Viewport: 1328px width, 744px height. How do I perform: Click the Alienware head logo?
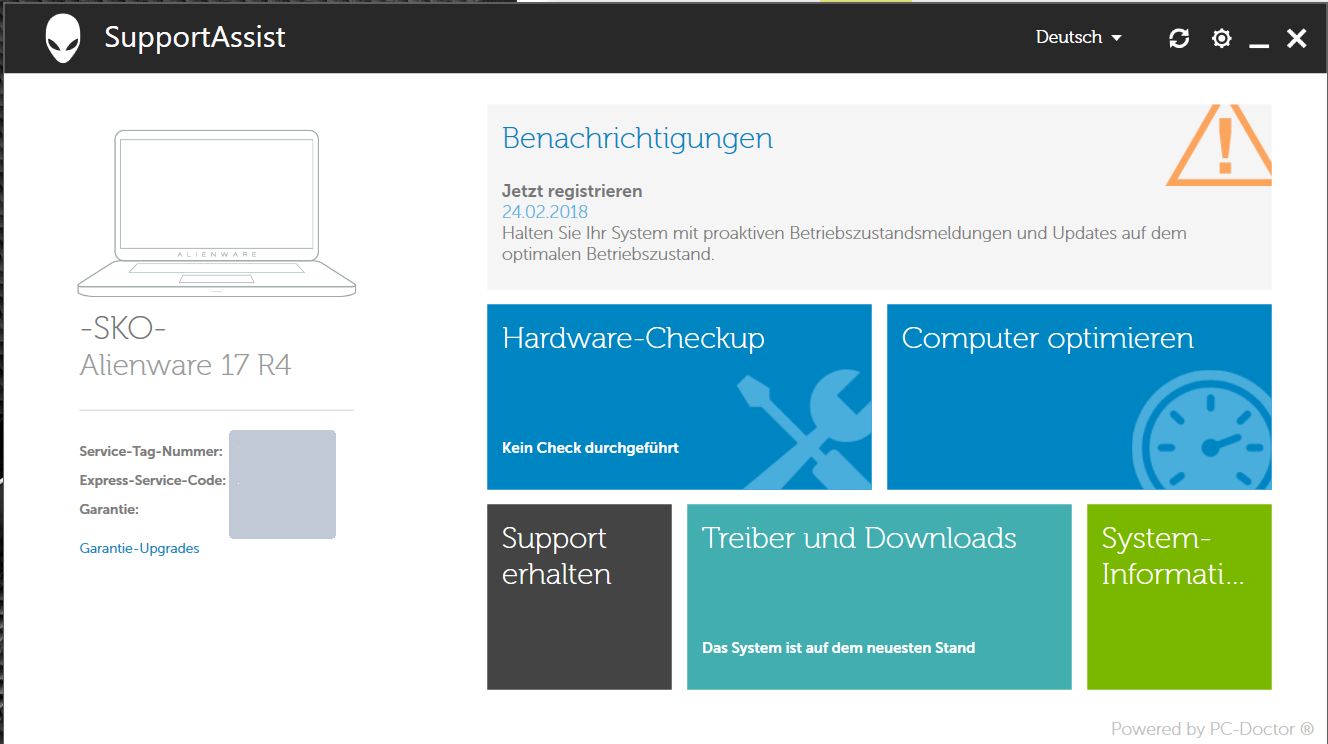[x=63, y=38]
